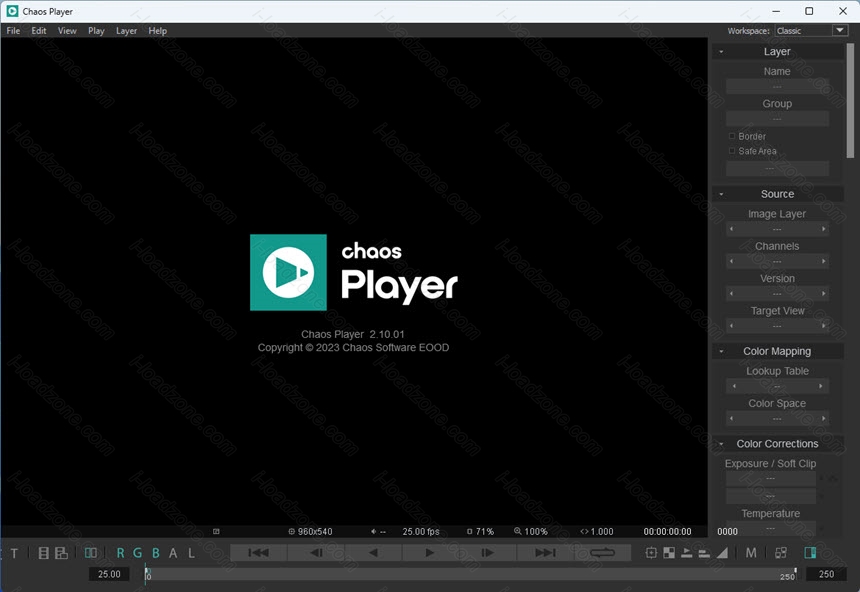Click next arrow of Image Layer selector
Image resolution: width=860 pixels, height=592 pixels.
coord(823,229)
